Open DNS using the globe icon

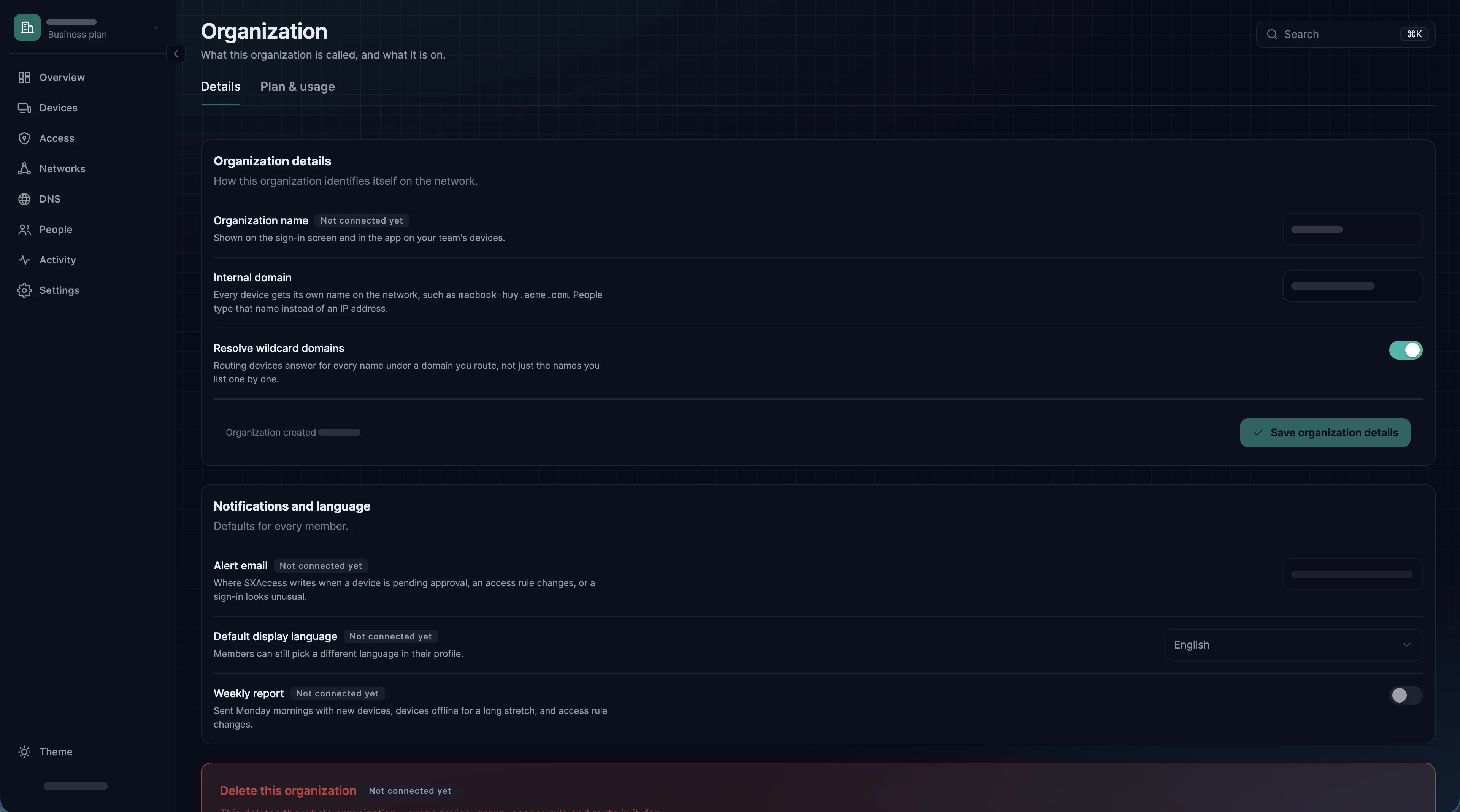pos(24,199)
